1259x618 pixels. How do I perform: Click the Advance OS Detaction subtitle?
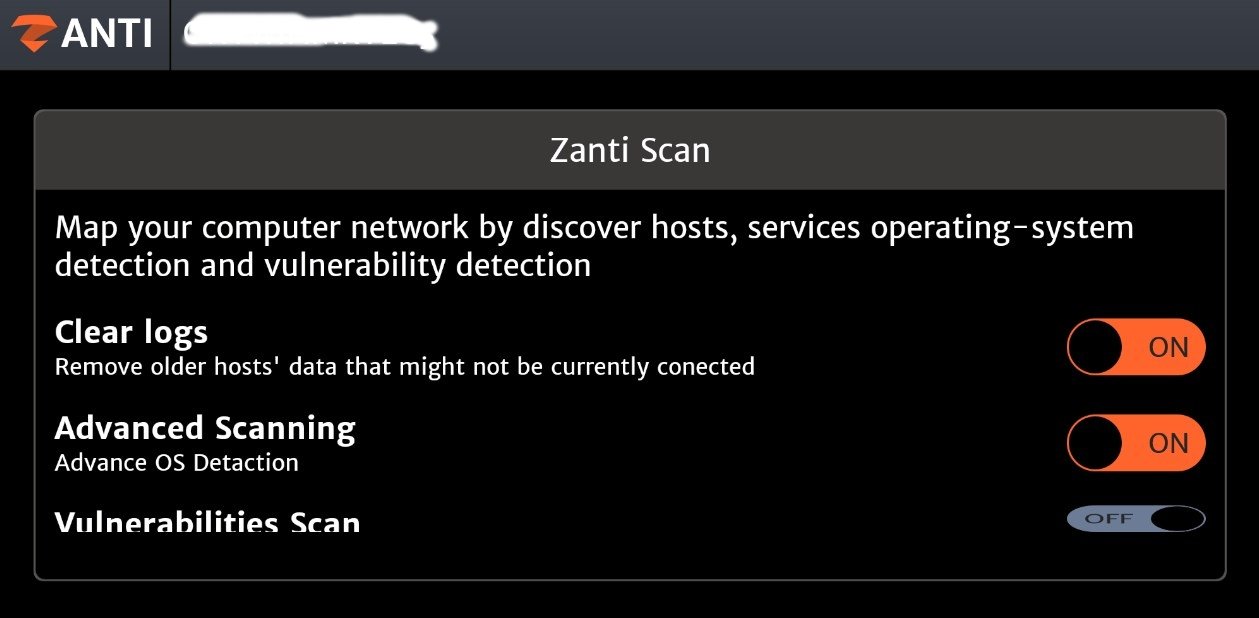point(176,463)
